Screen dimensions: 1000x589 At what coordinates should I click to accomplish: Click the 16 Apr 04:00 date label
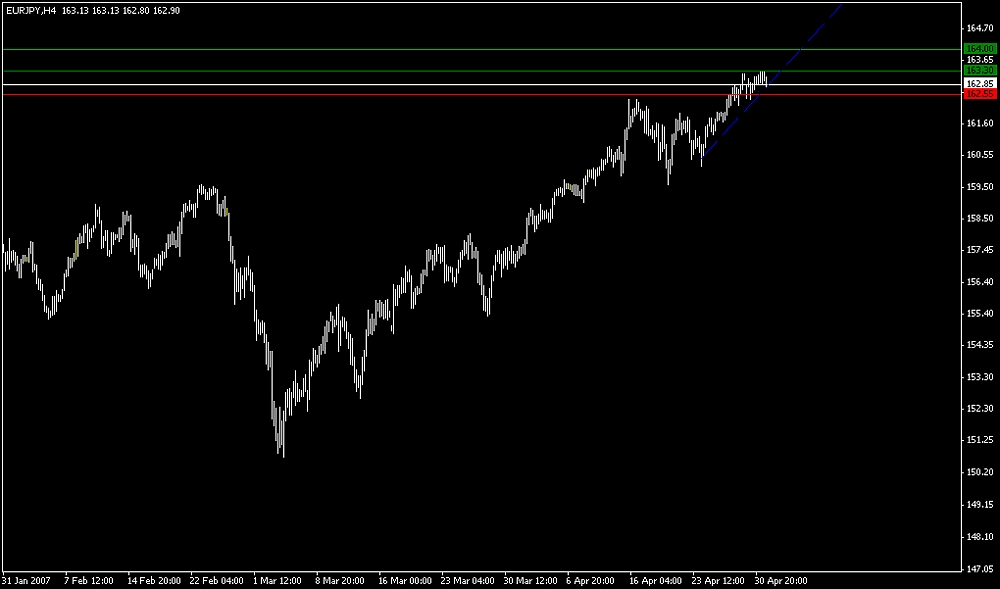pyautogui.click(x=655, y=581)
